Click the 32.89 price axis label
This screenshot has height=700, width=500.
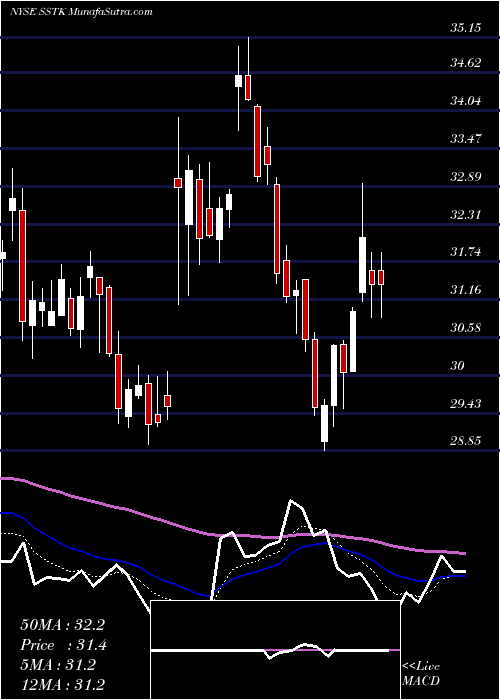click(x=465, y=177)
